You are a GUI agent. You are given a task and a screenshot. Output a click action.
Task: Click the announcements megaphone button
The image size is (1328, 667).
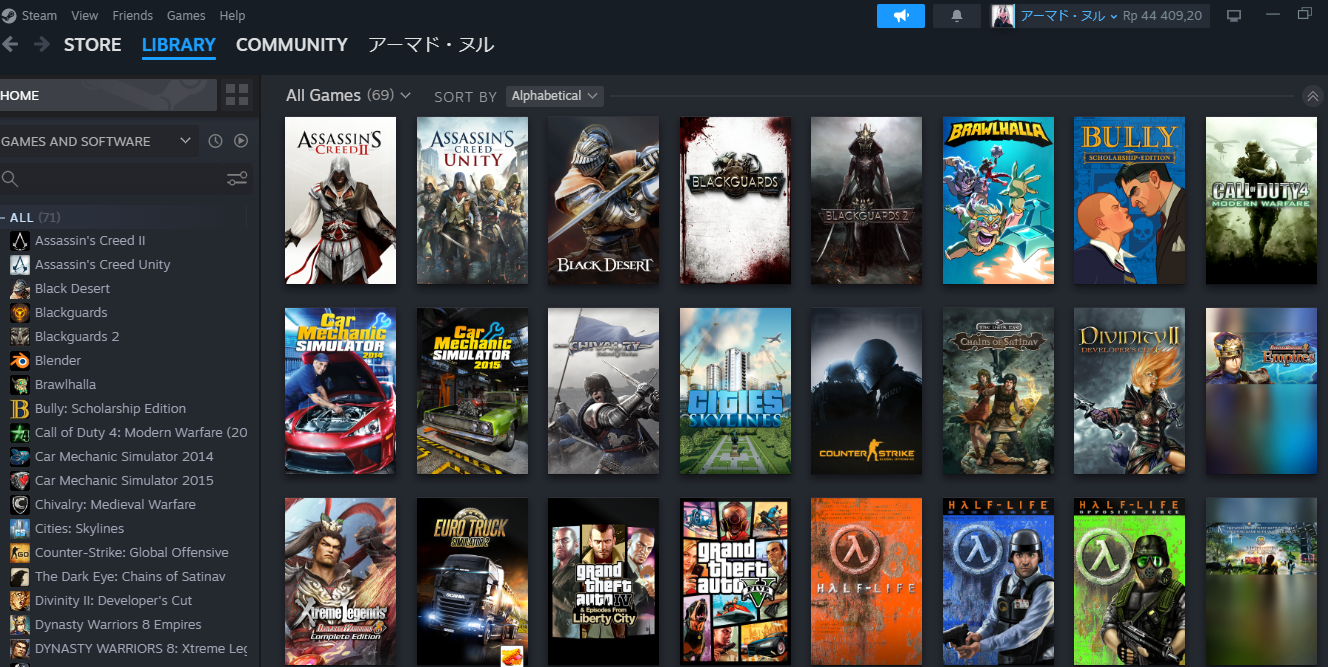point(901,16)
